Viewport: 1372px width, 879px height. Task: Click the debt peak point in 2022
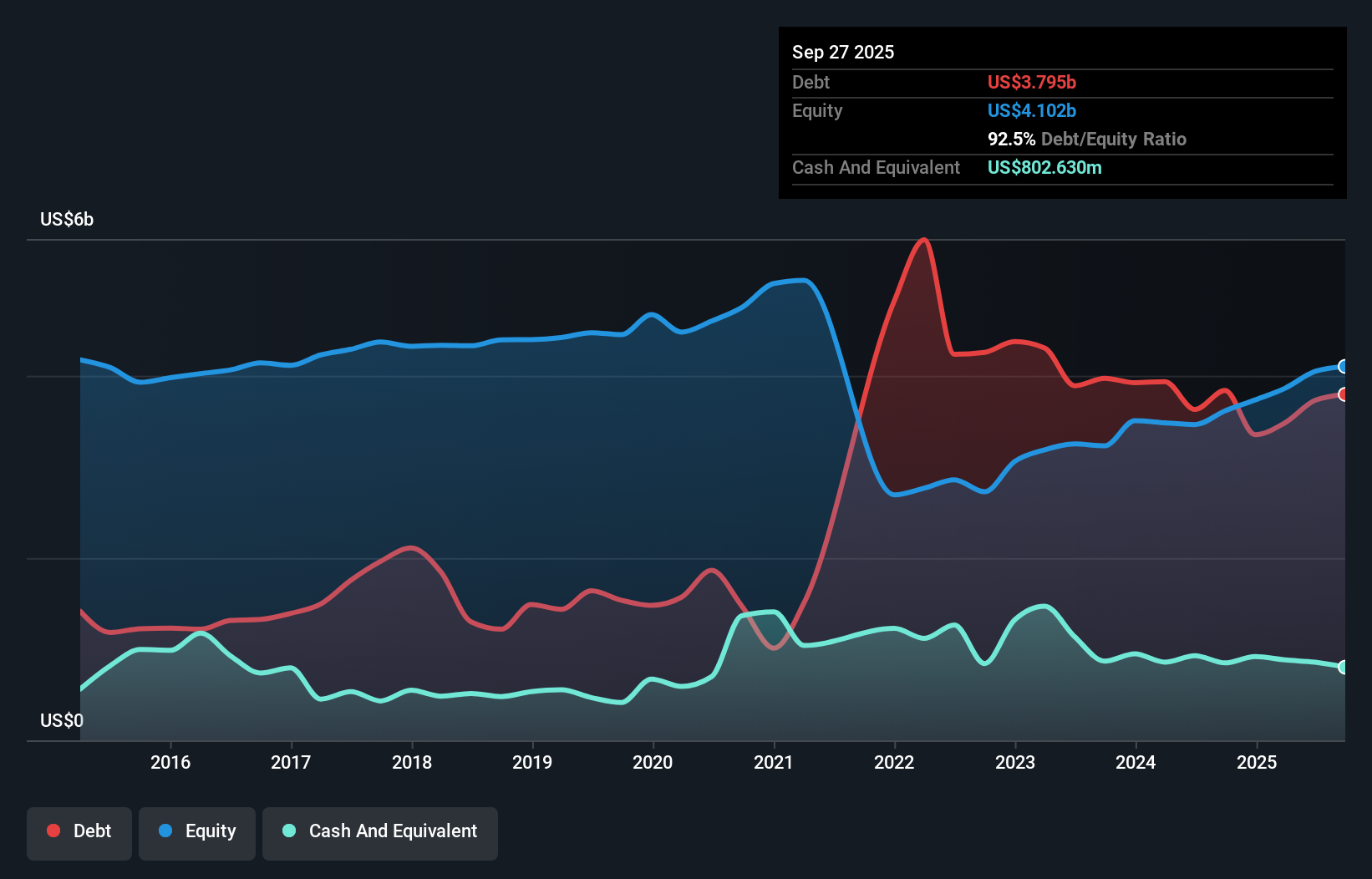pos(923,240)
